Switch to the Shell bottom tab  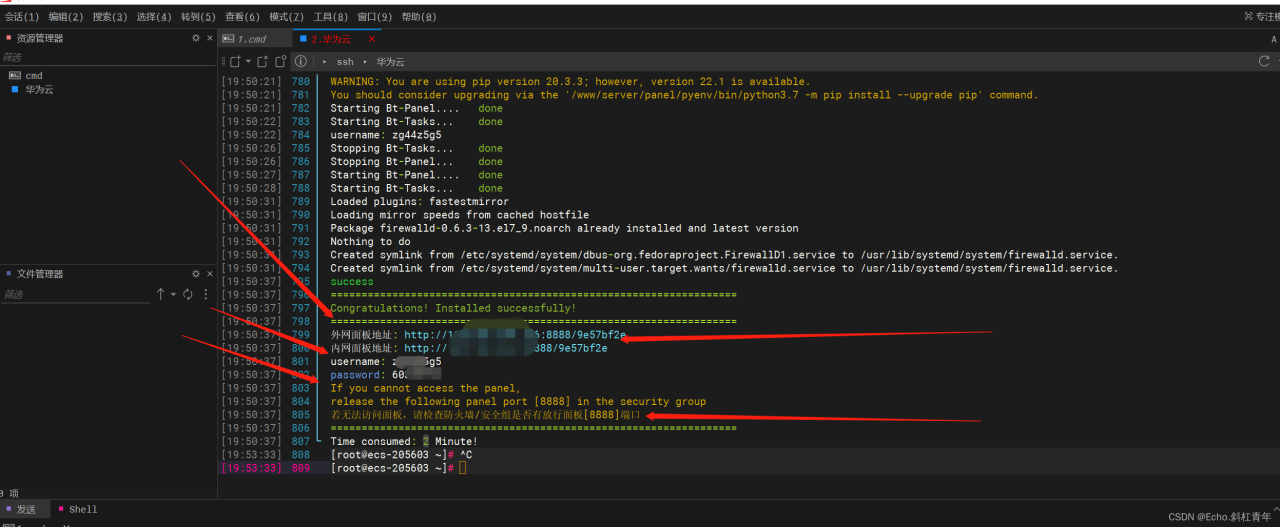(82, 509)
